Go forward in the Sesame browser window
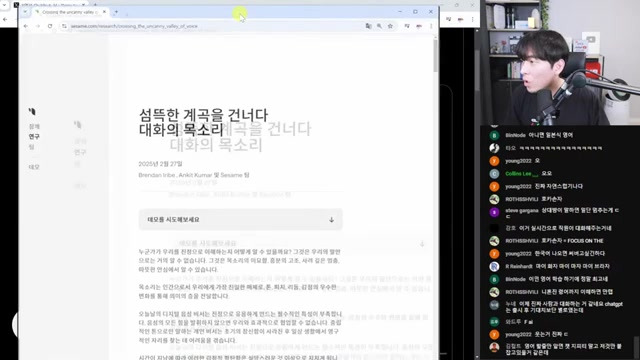Screen dimensions: 640x360 coord(38,26)
